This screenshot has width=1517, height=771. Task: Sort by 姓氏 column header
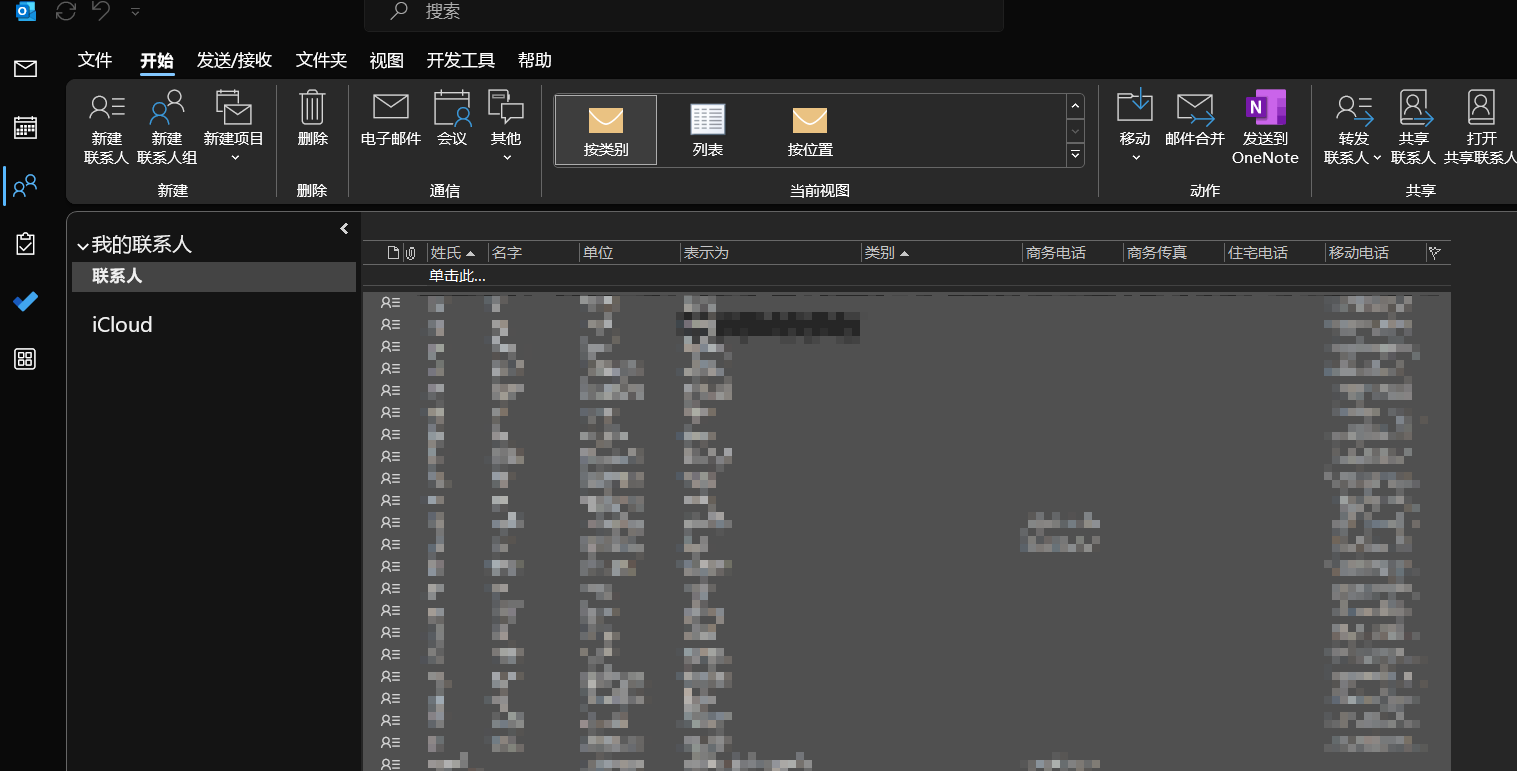[x=457, y=253]
